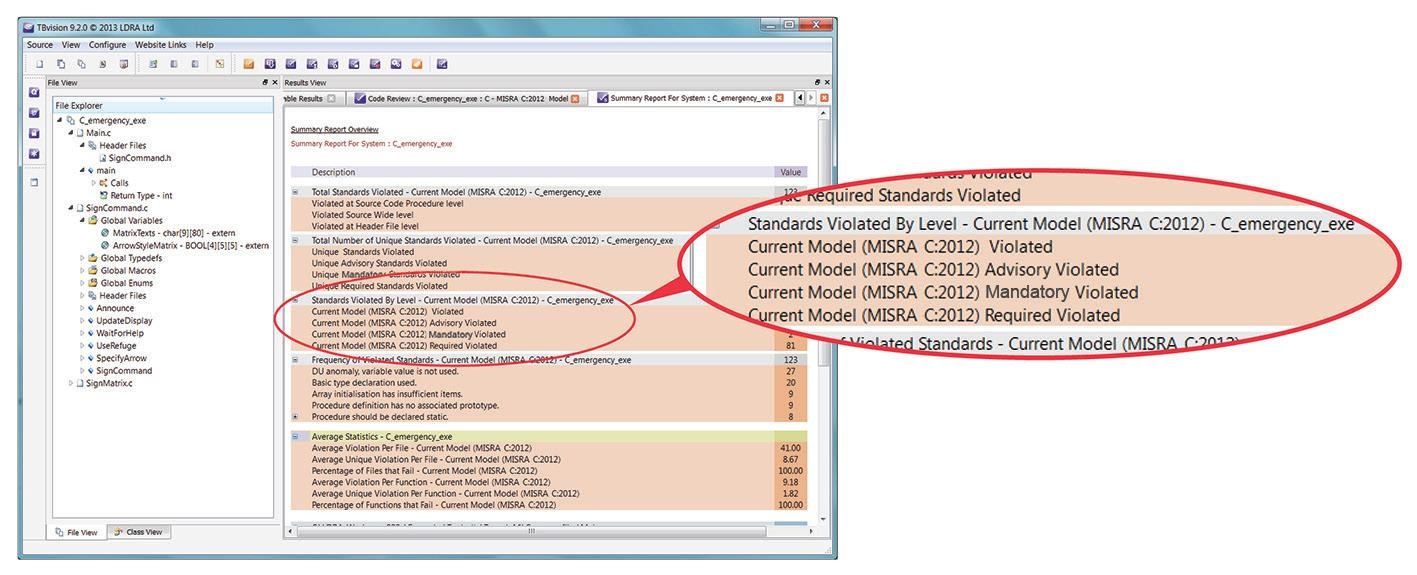1417x575 pixels.
Task: Open the Source menu
Action: (40, 45)
